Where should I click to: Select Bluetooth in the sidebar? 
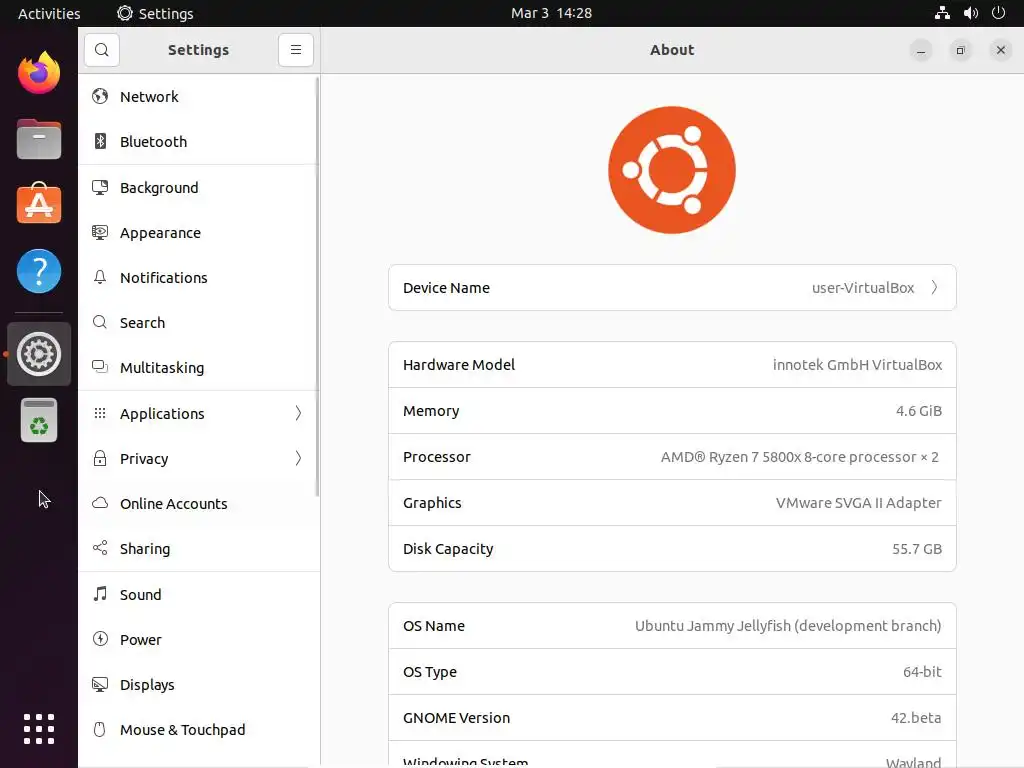(x=199, y=142)
